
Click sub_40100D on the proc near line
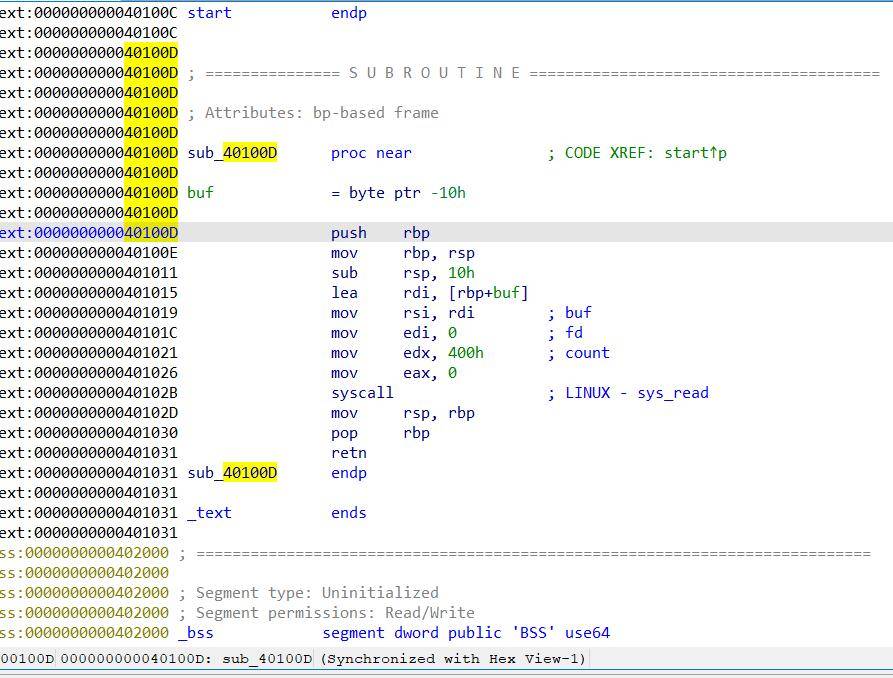tap(232, 153)
